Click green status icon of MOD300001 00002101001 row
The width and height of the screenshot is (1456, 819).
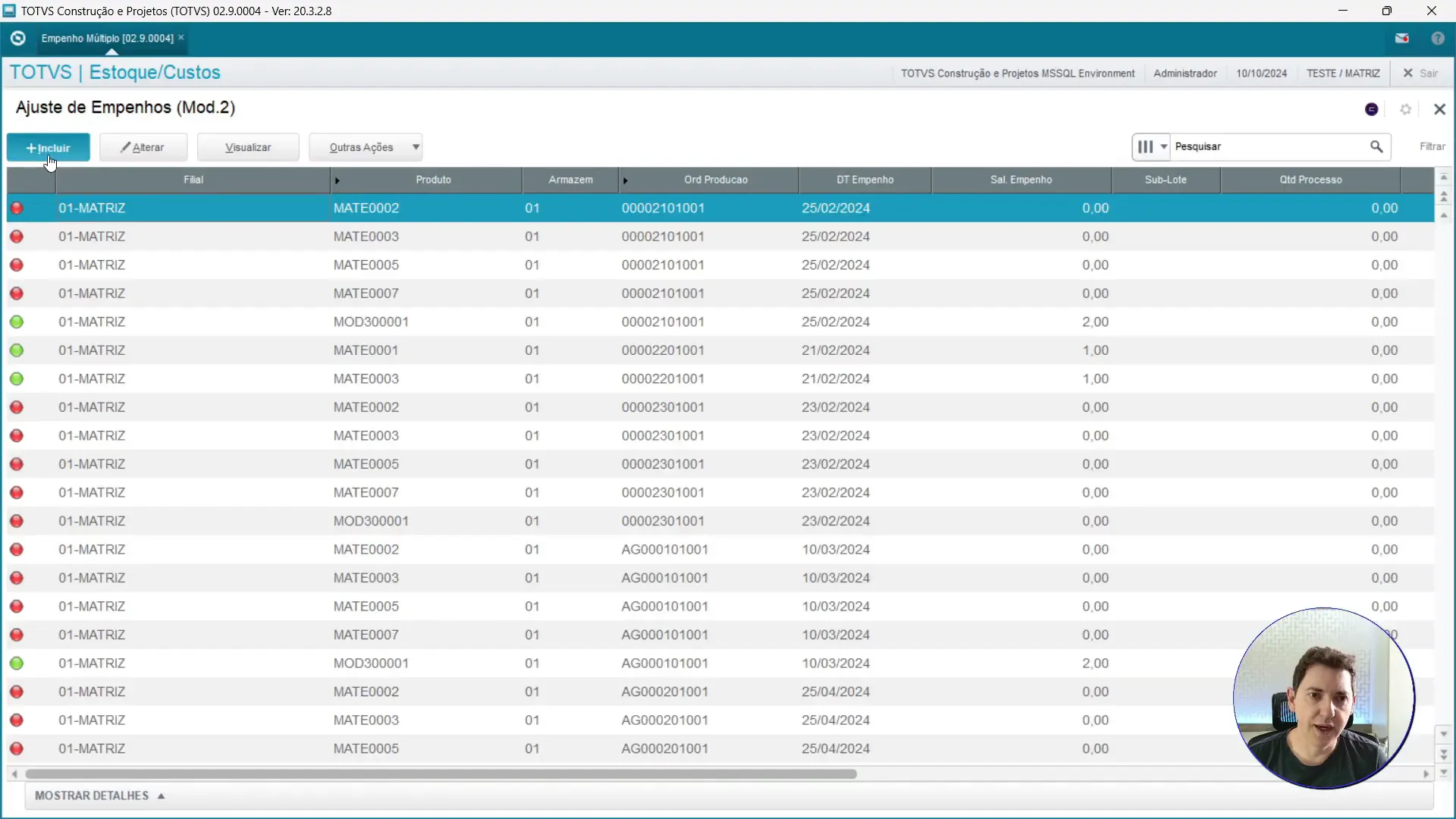tap(17, 322)
